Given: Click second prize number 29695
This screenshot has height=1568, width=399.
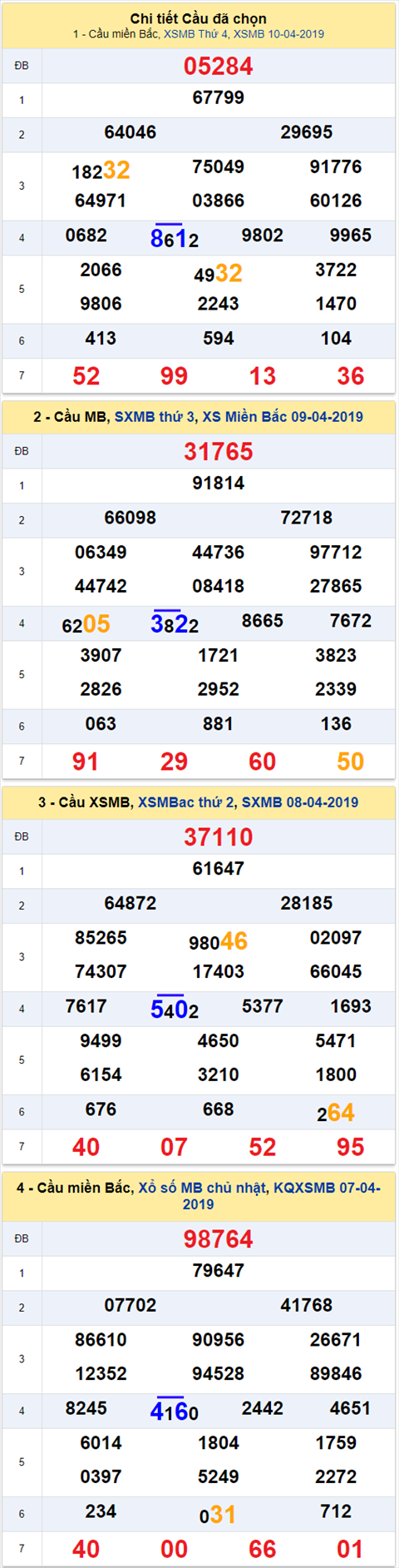Looking at the screenshot, I should [x=307, y=132].
